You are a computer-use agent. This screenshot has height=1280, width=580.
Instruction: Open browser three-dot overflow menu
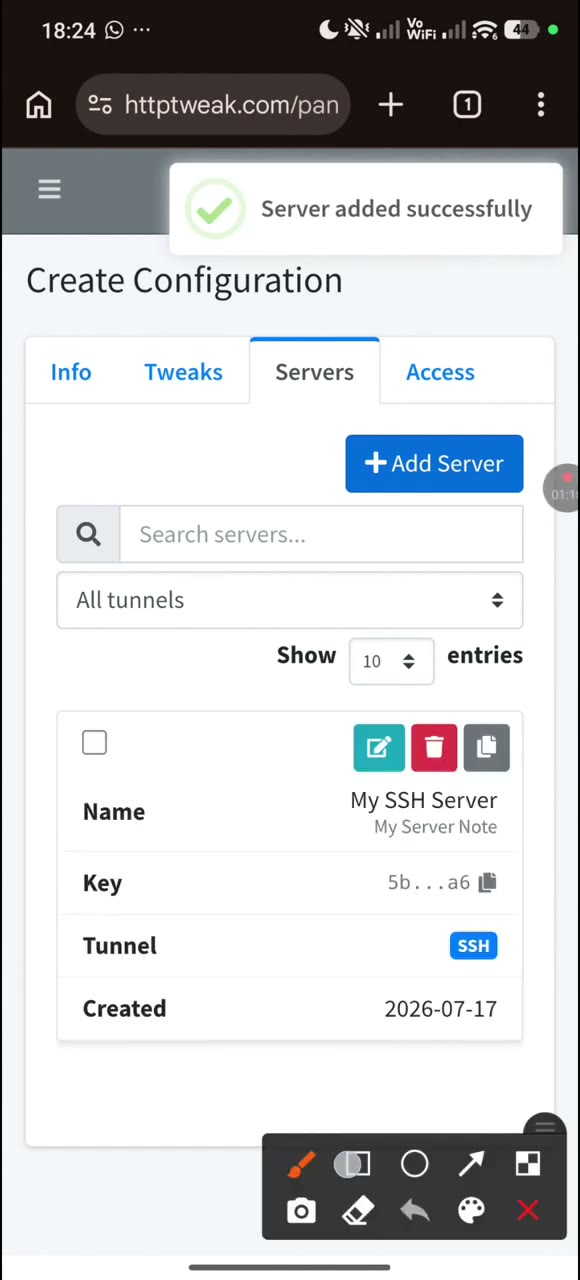tap(540, 105)
